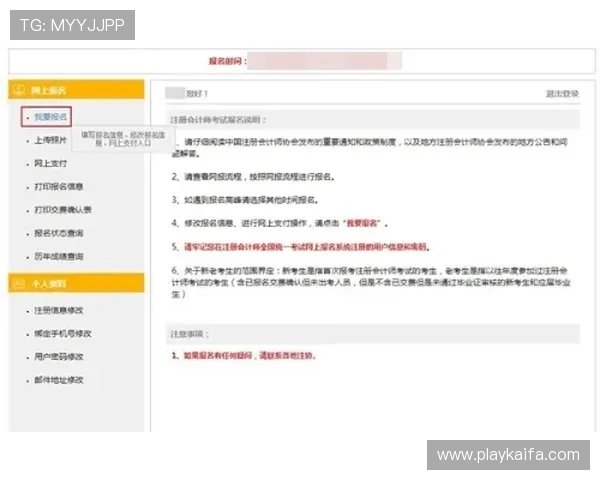Image resolution: width=600 pixels, height=480 pixels.
Task: Click red 我要报名 text in instruction 4
Action: pyautogui.click(x=363, y=223)
